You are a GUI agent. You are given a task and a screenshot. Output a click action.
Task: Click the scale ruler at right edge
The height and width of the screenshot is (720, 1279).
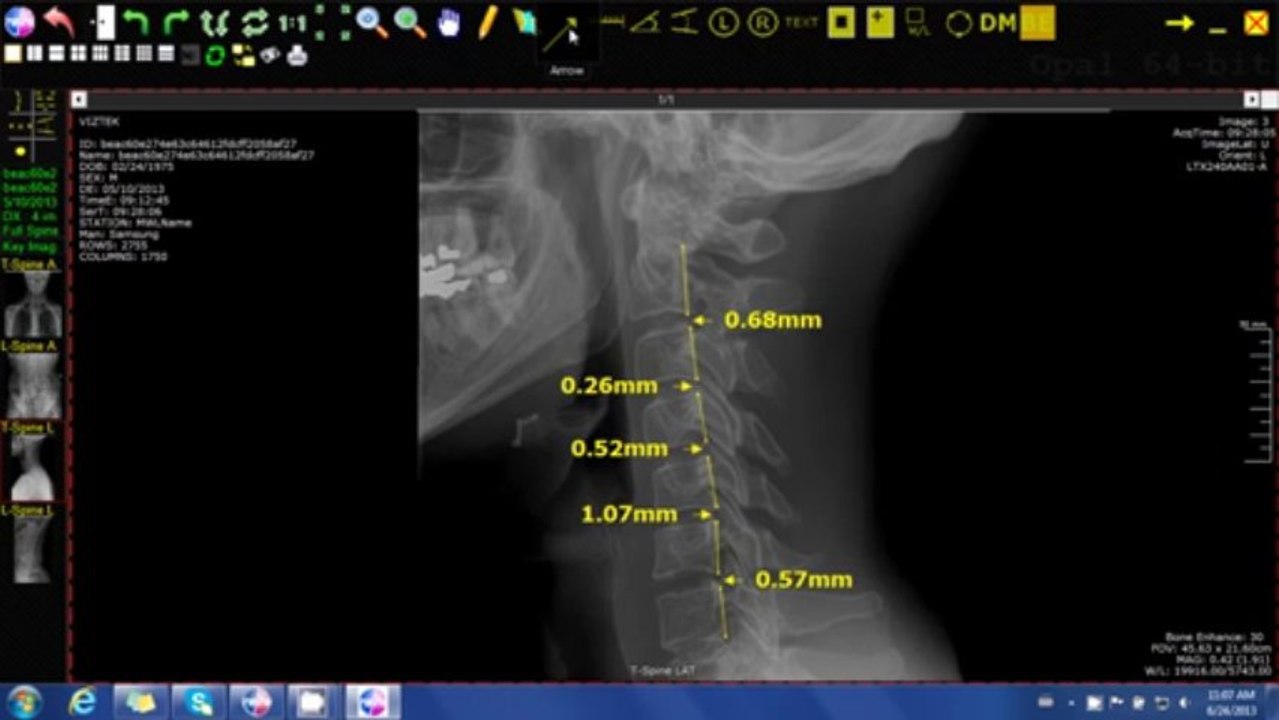1256,393
